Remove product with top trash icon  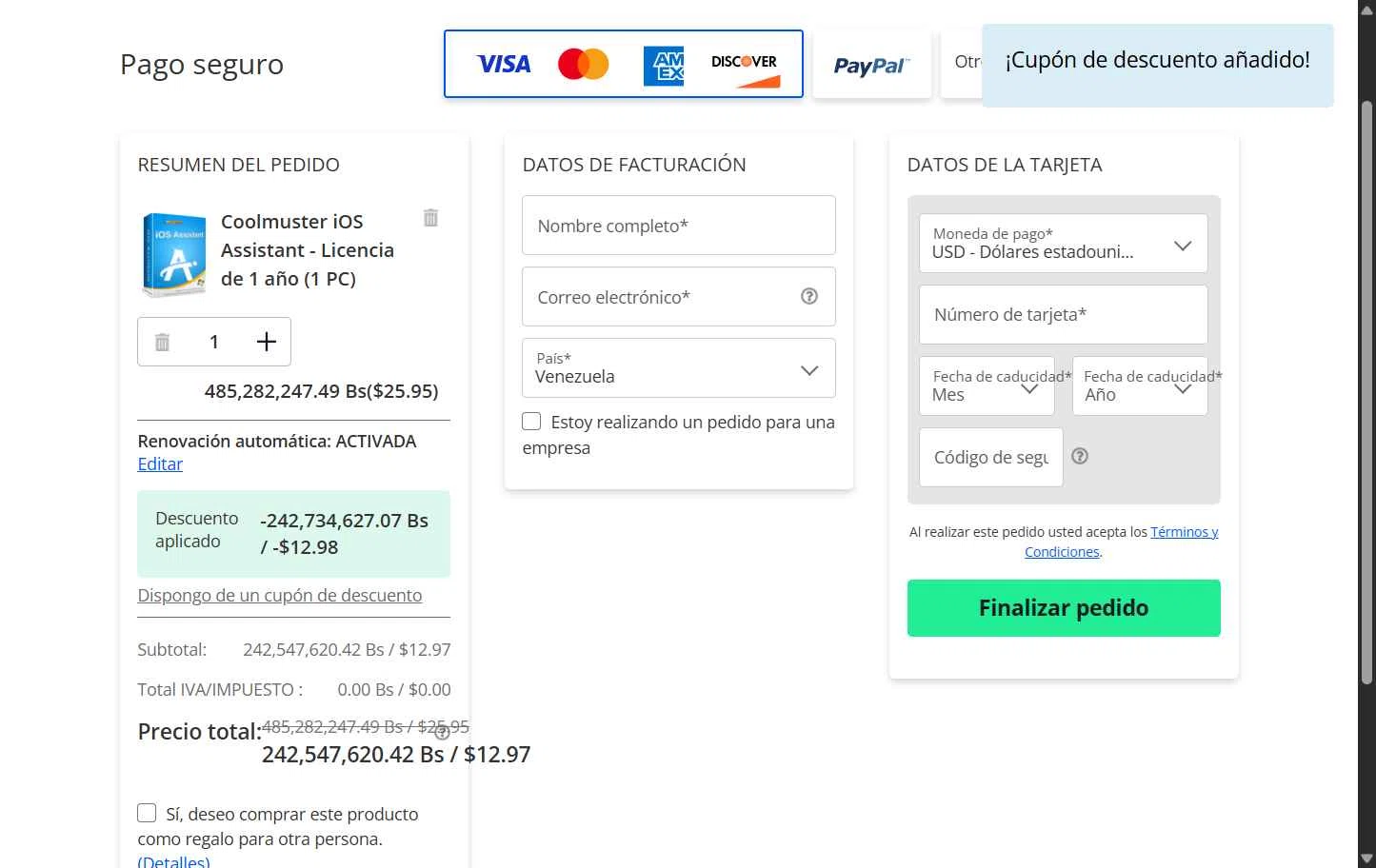coord(430,218)
